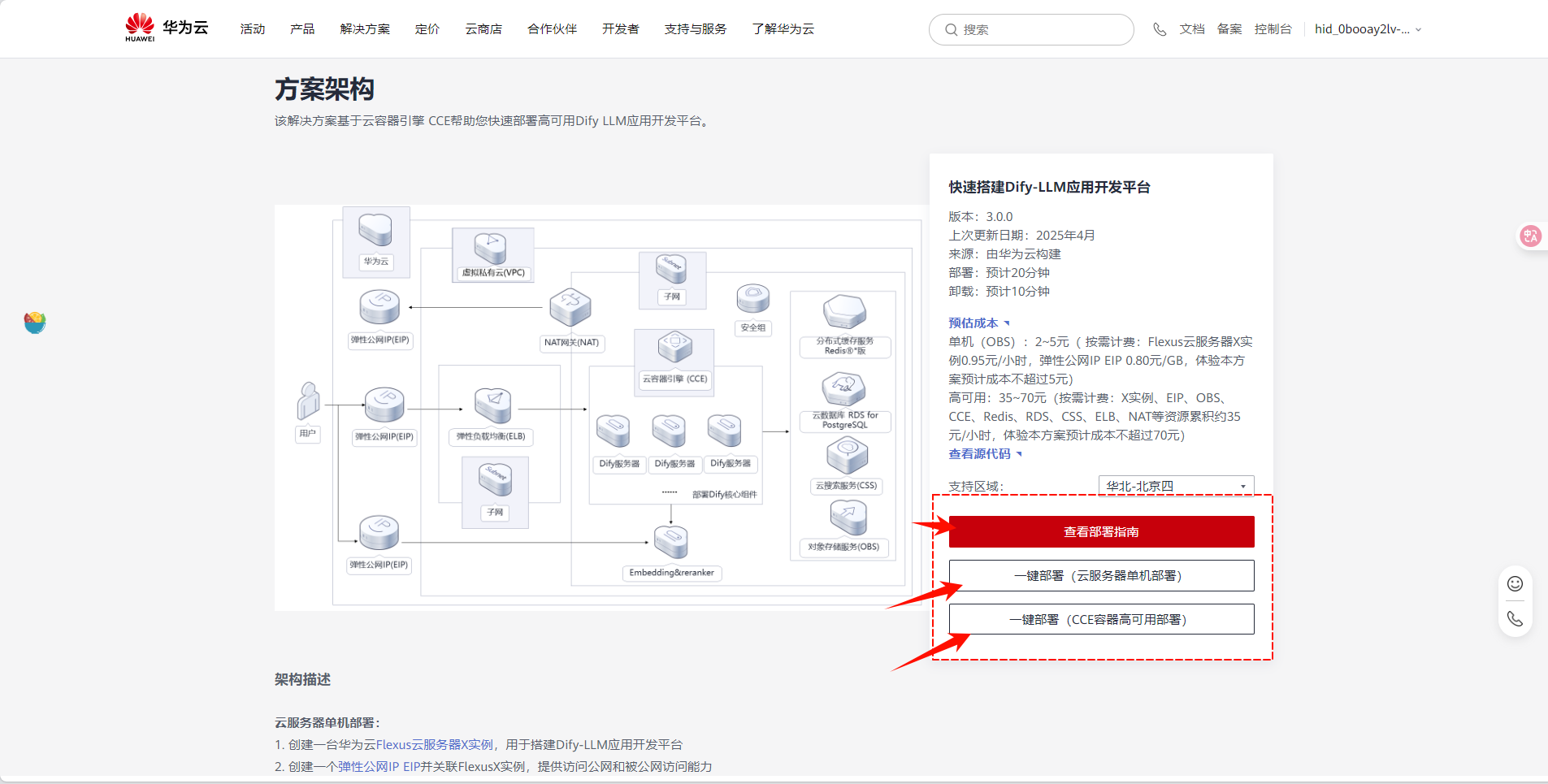Click the NAT网关(NAT) icon in diagram
The width and height of the screenshot is (1548, 784).
coord(570,308)
